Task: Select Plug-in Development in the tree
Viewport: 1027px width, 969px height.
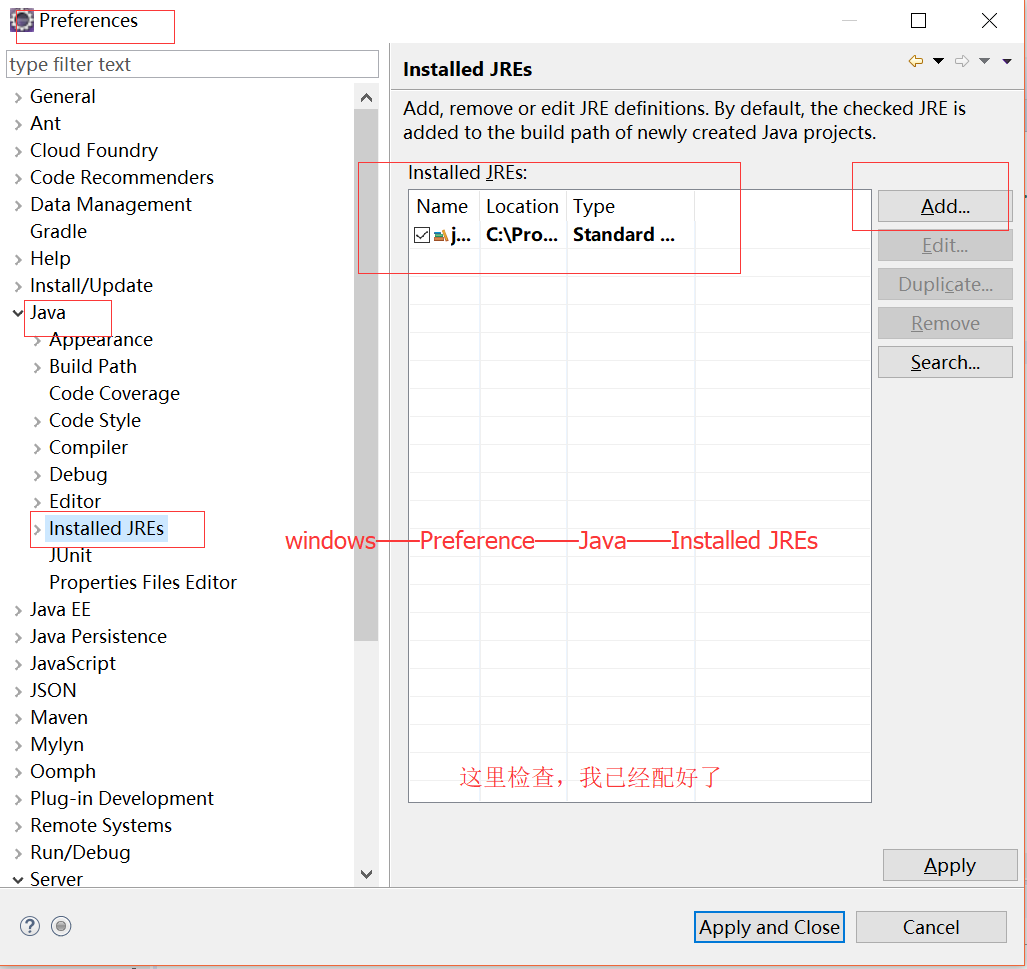Action: pos(122,798)
